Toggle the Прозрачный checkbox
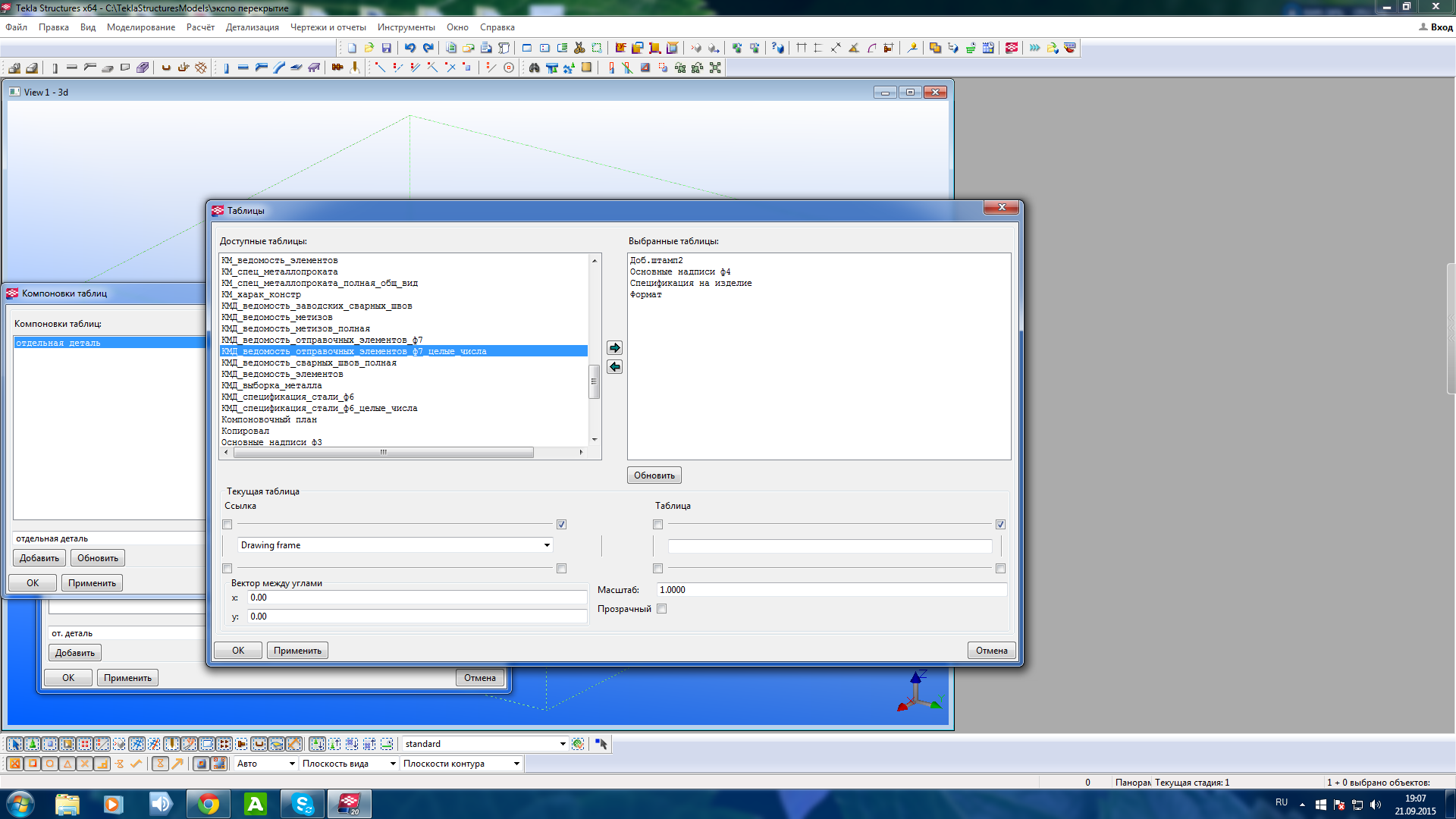 pyautogui.click(x=662, y=609)
